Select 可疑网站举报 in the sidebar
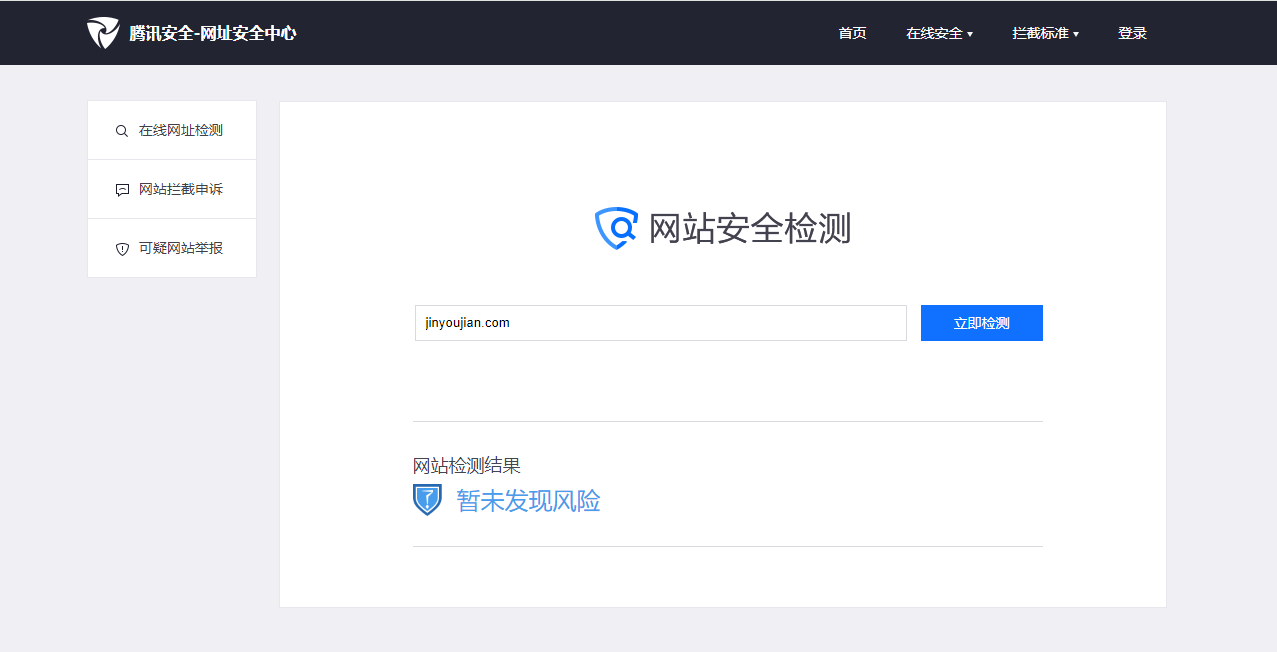This screenshot has width=1277, height=652. click(172, 248)
